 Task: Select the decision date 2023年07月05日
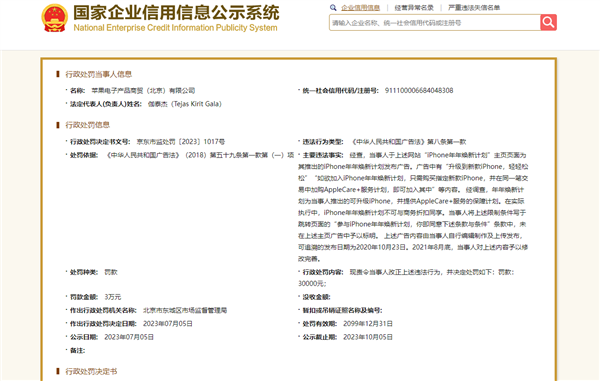tap(168, 324)
